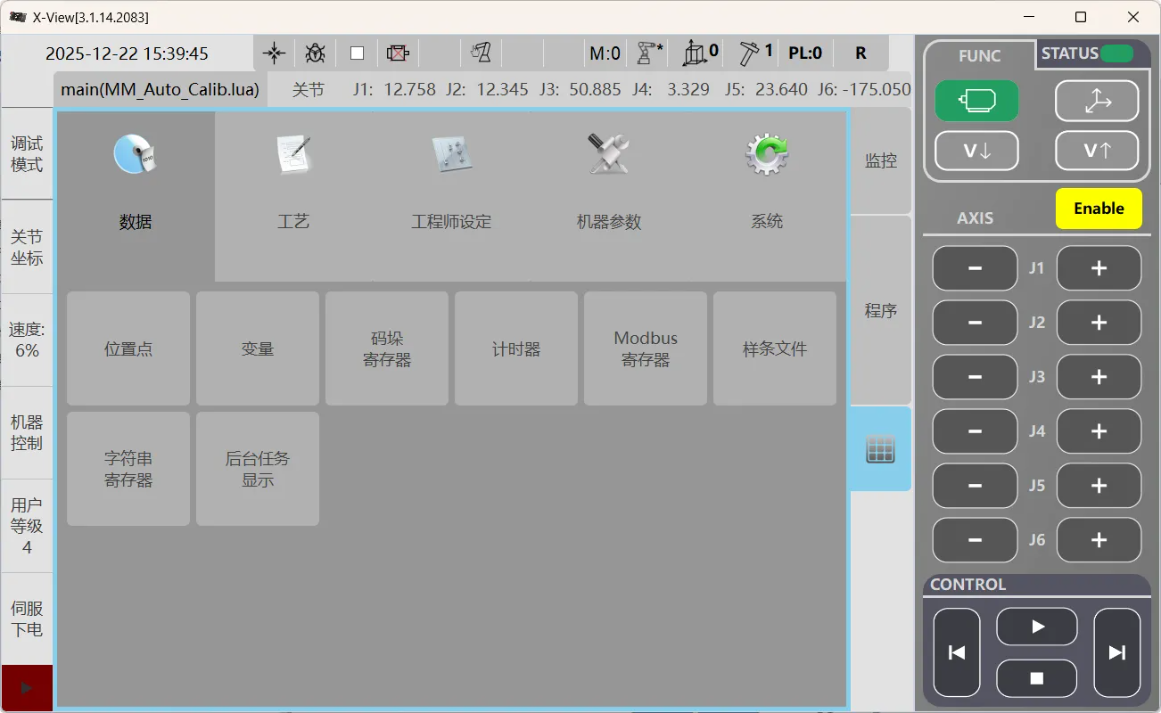This screenshot has width=1161, height=713.
Task: Select the joint motor jog mode button
Action: pos(976,100)
